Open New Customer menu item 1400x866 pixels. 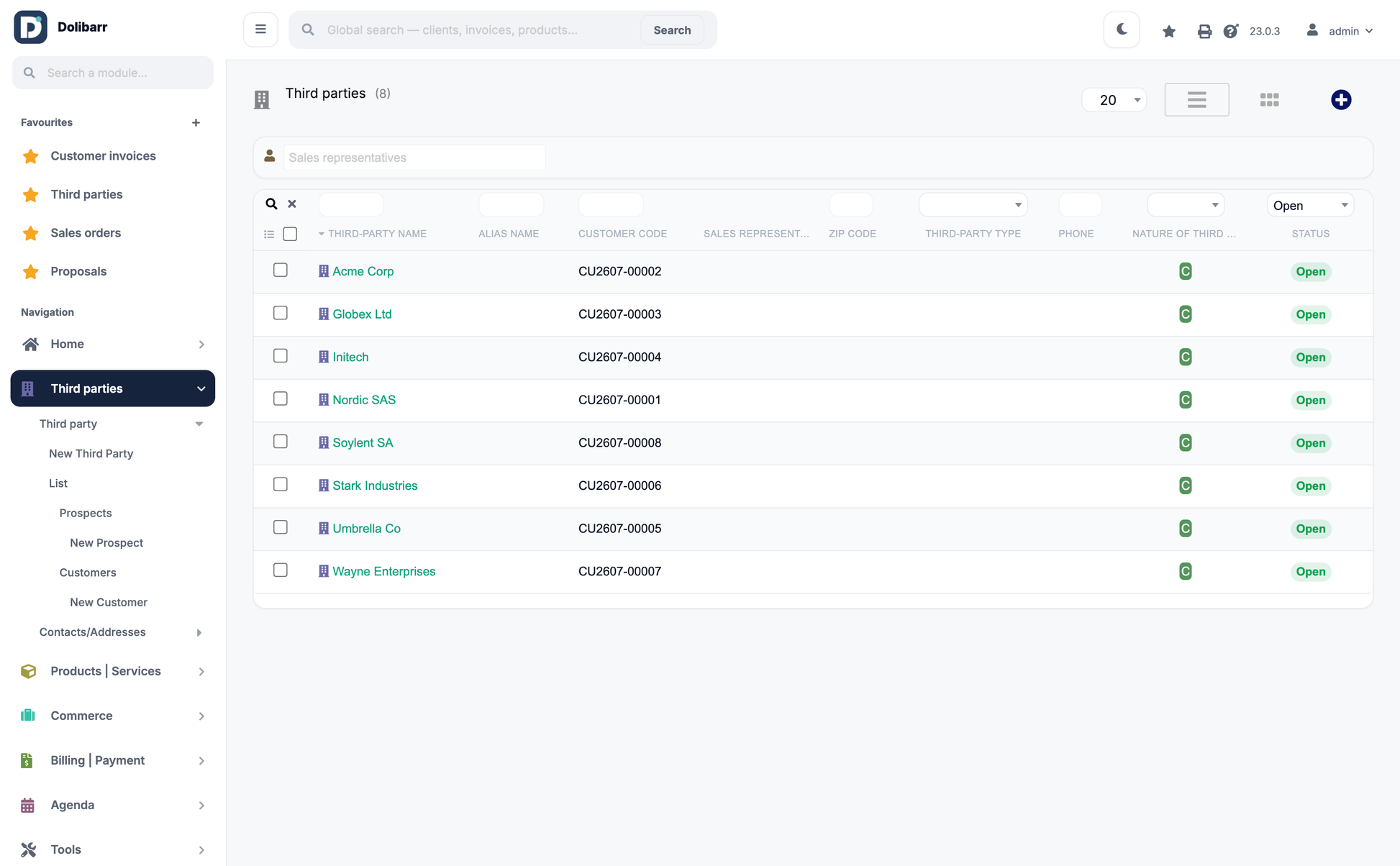(x=109, y=603)
